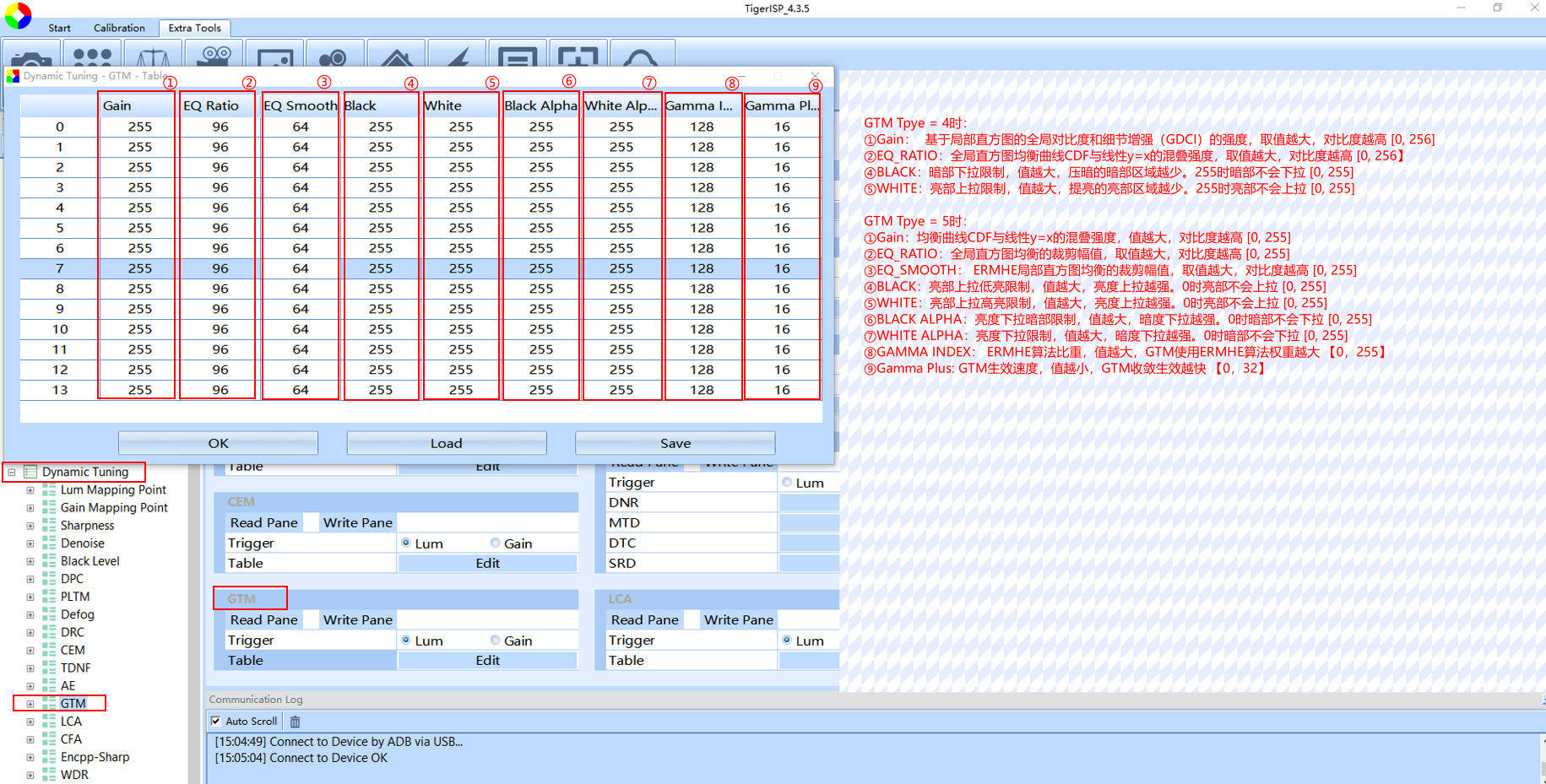Click the crop-frame toolbar icon
1546x784 pixels.
[578, 57]
